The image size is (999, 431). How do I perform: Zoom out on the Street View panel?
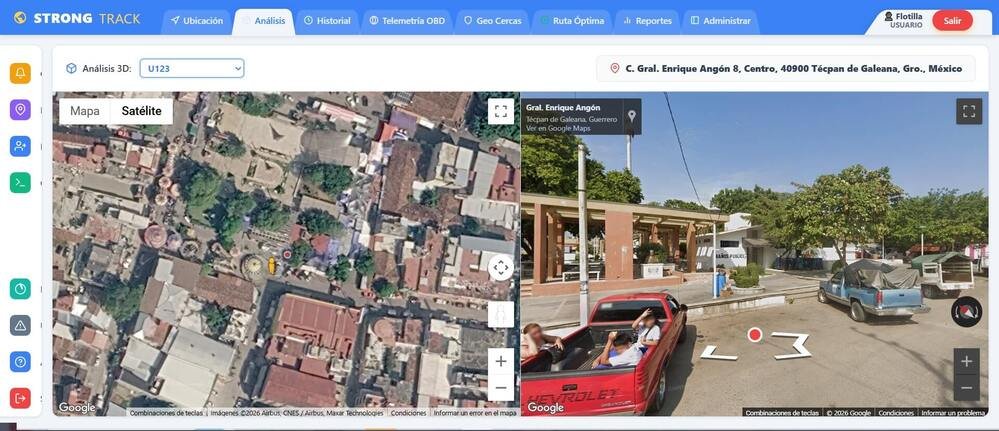coord(967,388)
